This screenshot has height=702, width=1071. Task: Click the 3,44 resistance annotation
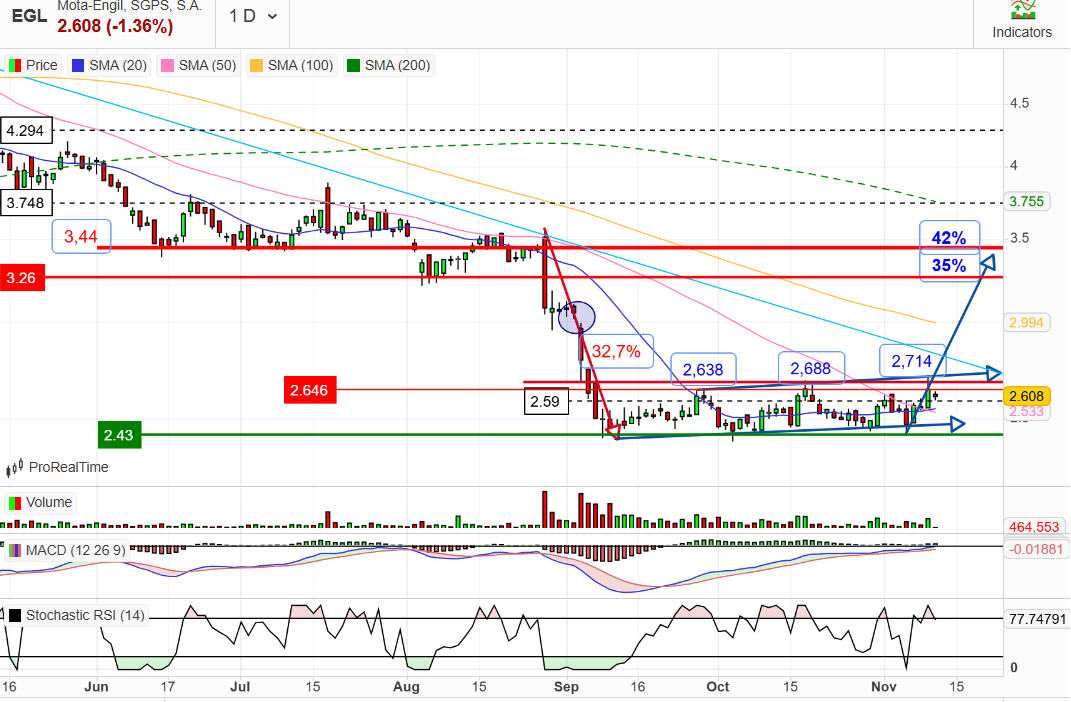81,236
